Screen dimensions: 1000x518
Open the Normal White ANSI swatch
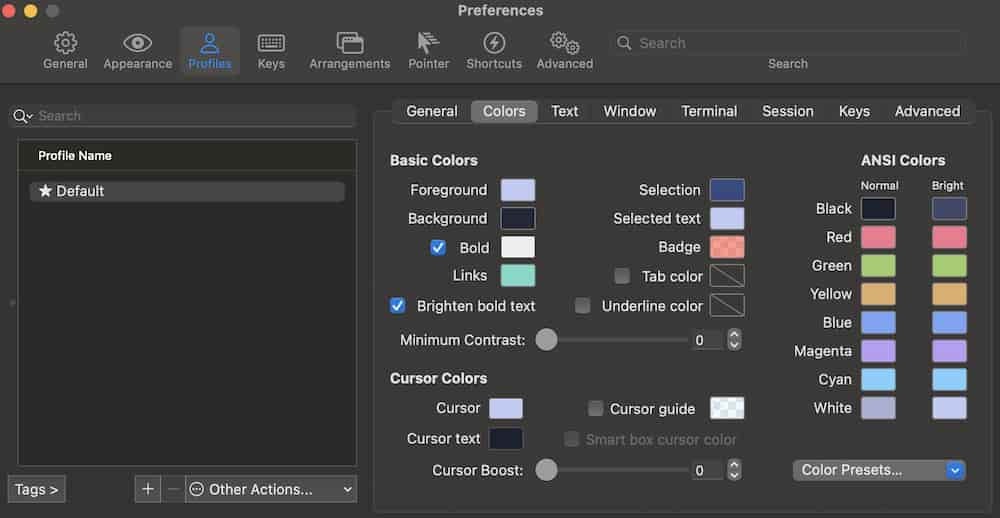[x=878, y=408]
